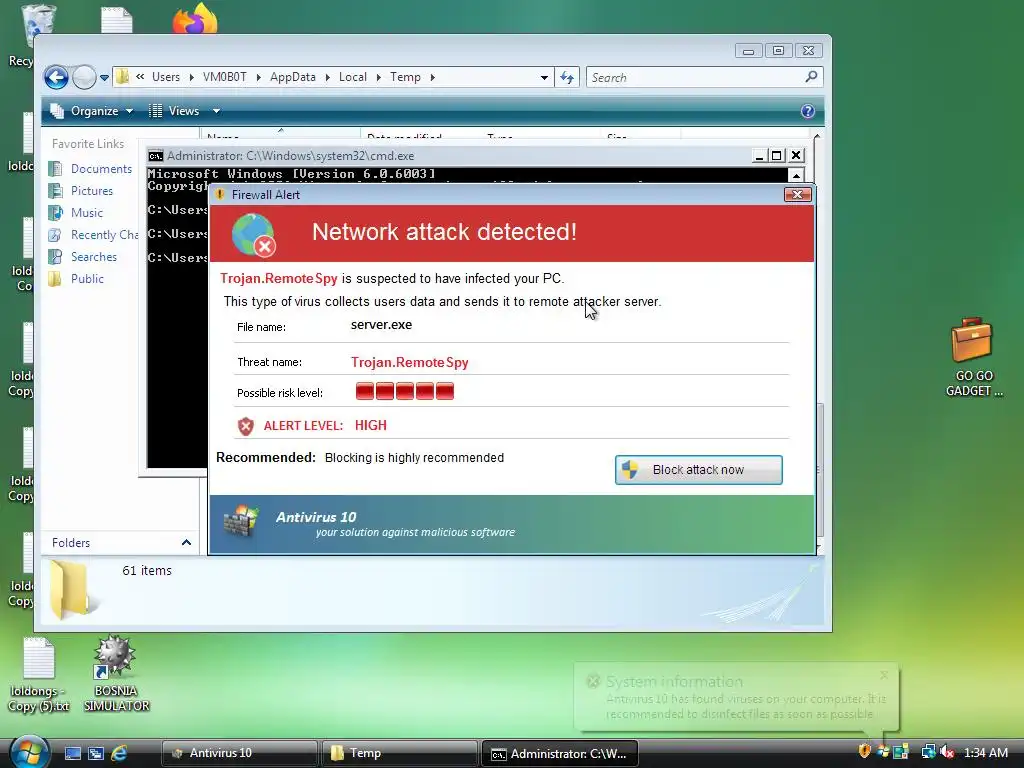Open the Views menu
1024x768 pixels.
tap(174, 111)
